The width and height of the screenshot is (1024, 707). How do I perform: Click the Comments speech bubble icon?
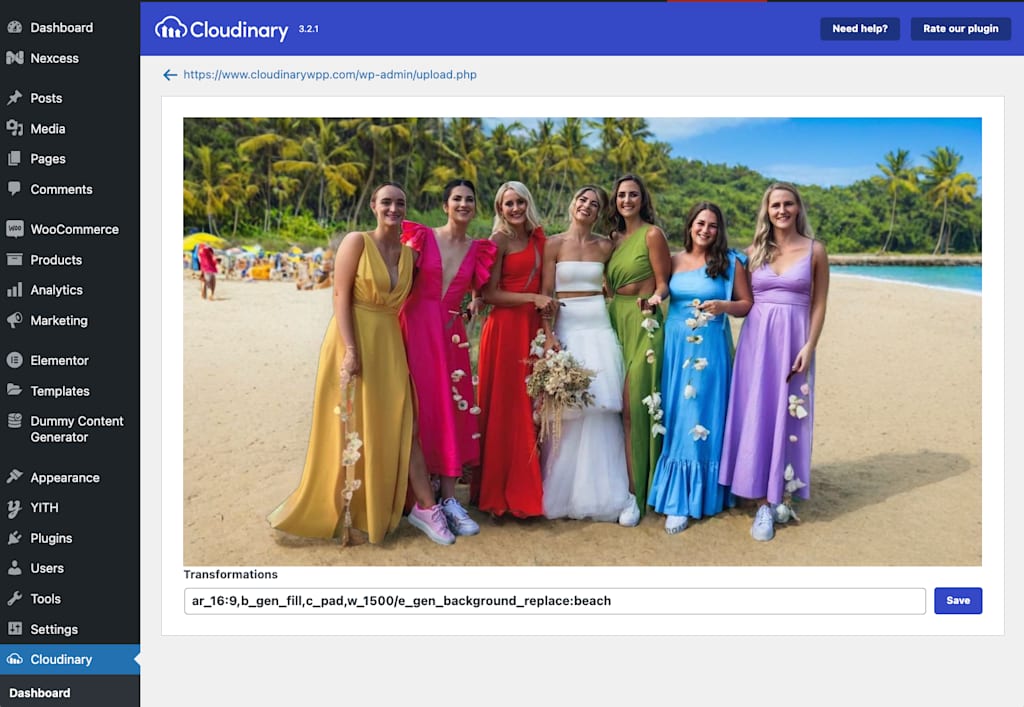(14, 189)
